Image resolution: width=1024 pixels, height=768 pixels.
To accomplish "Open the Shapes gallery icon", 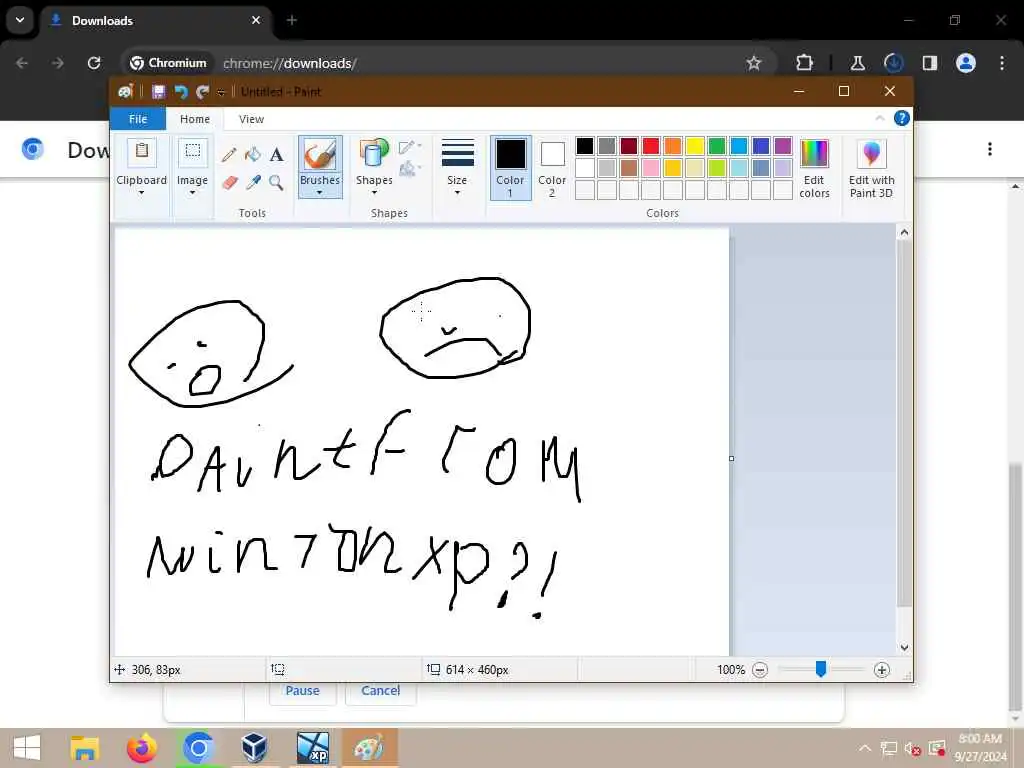I will (x=374, y=154).
